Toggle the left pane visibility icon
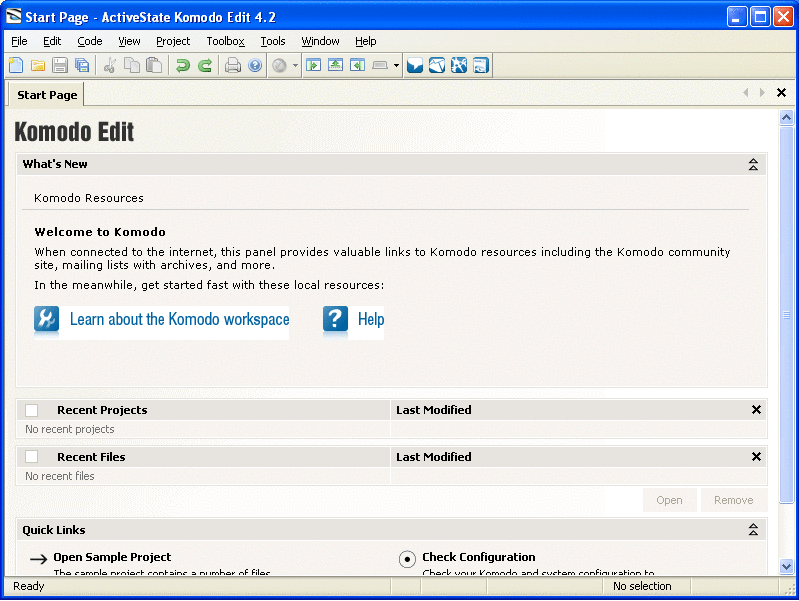This screenshot has width=799, height=601. click(314, 66)
